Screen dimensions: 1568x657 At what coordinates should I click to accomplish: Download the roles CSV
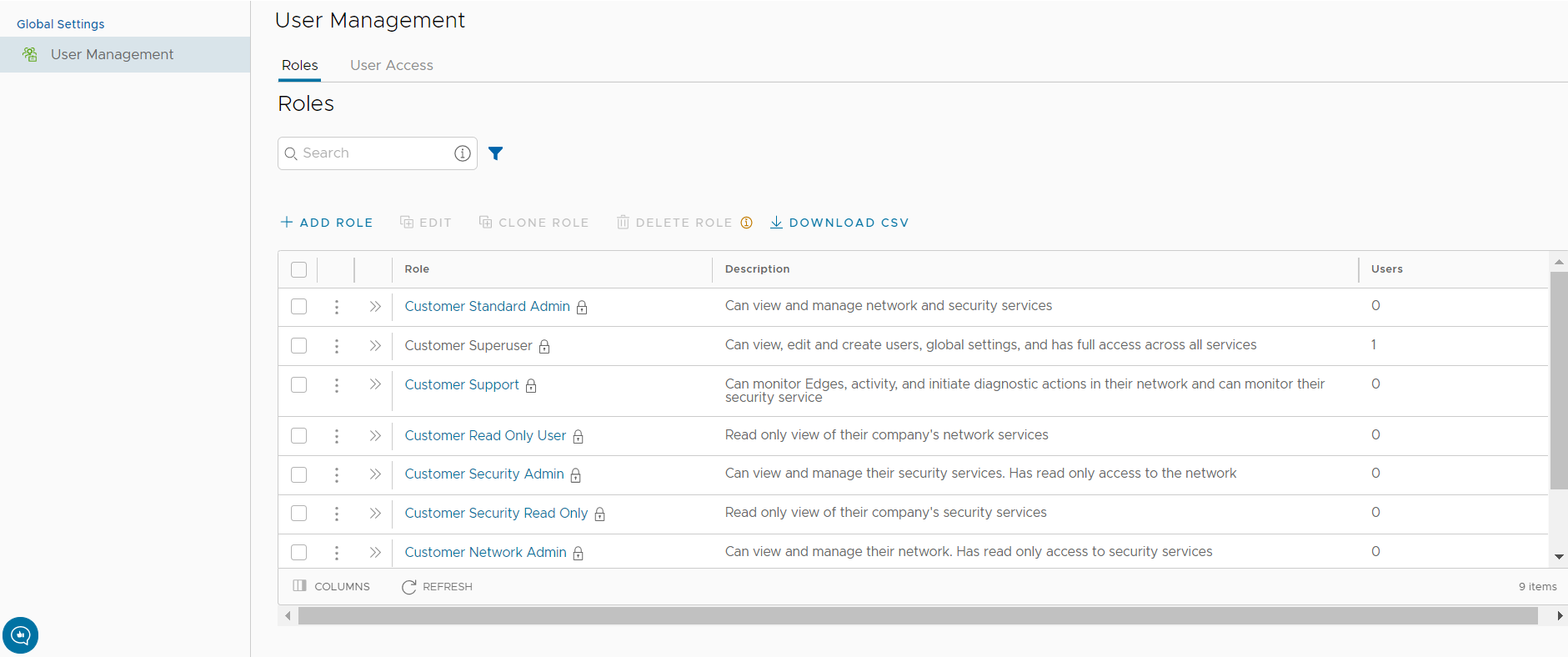839,223
